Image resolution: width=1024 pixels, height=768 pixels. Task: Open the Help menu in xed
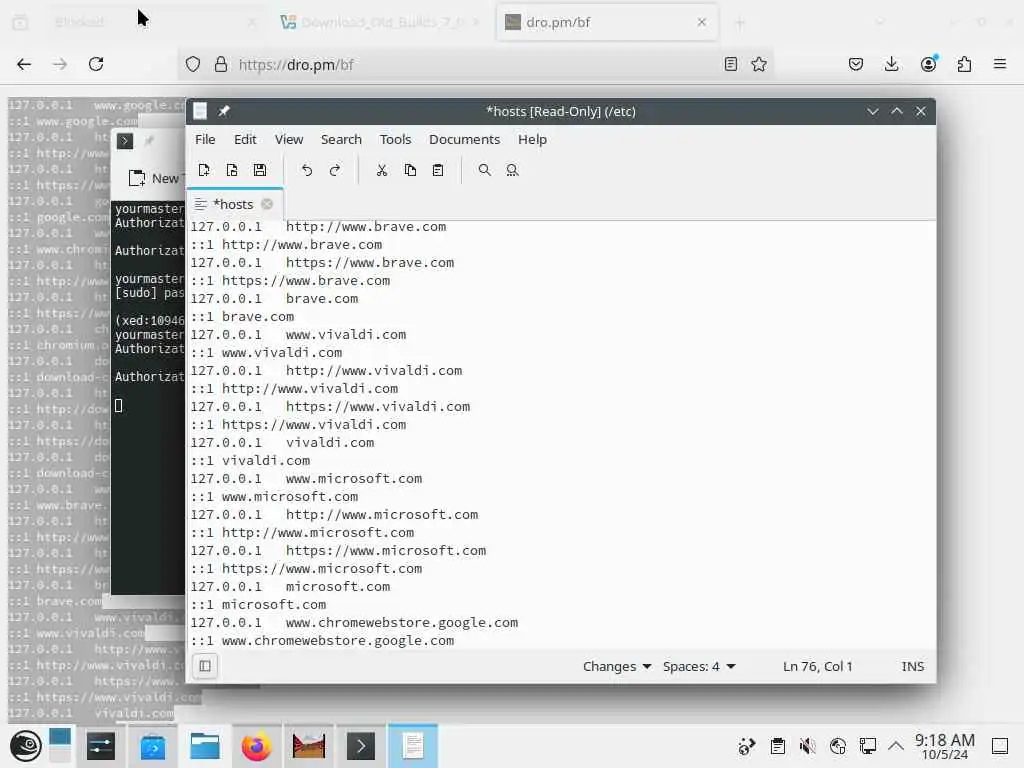click(x=532, y=139)
